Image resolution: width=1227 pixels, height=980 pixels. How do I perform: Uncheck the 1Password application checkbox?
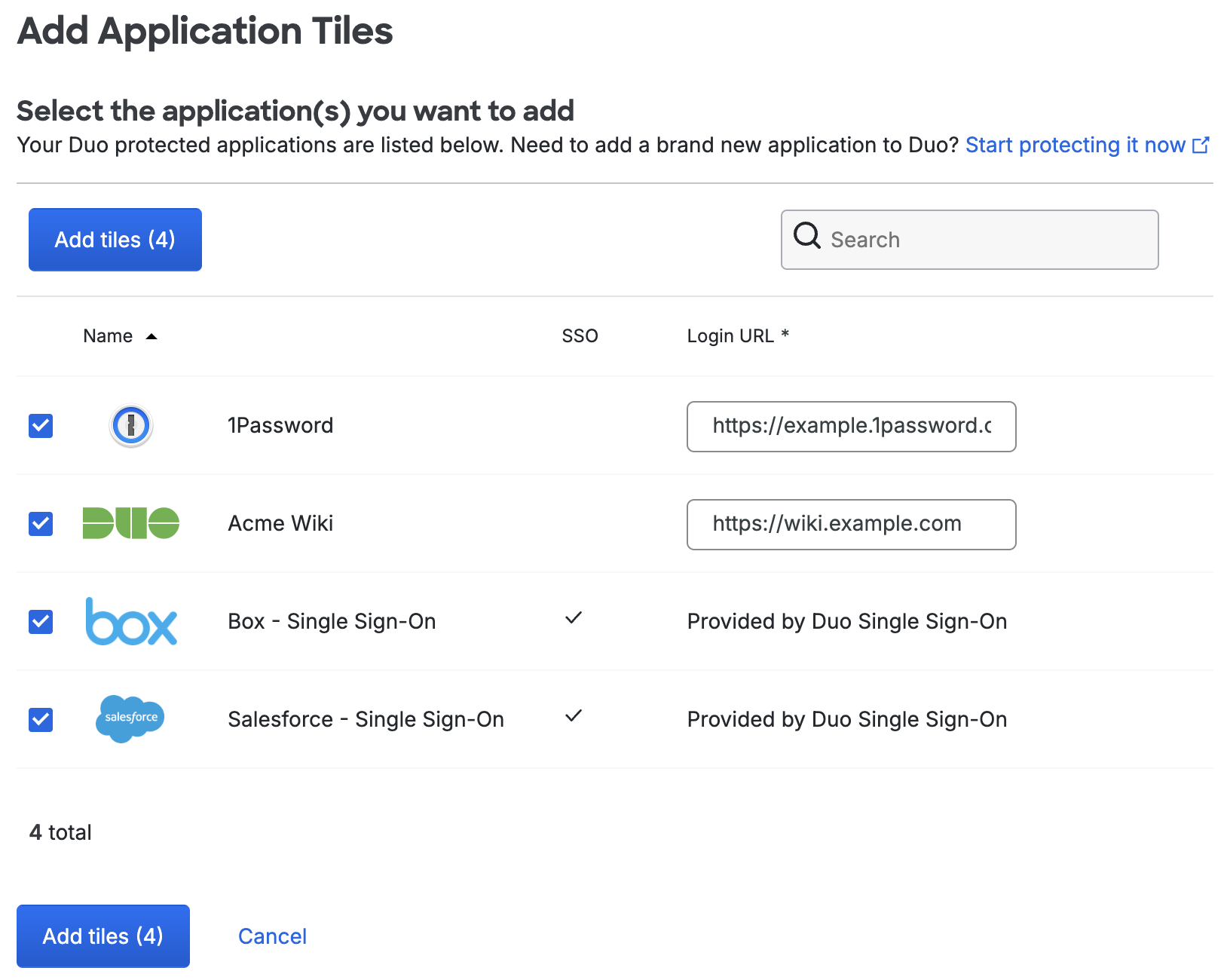coord(40,425)
